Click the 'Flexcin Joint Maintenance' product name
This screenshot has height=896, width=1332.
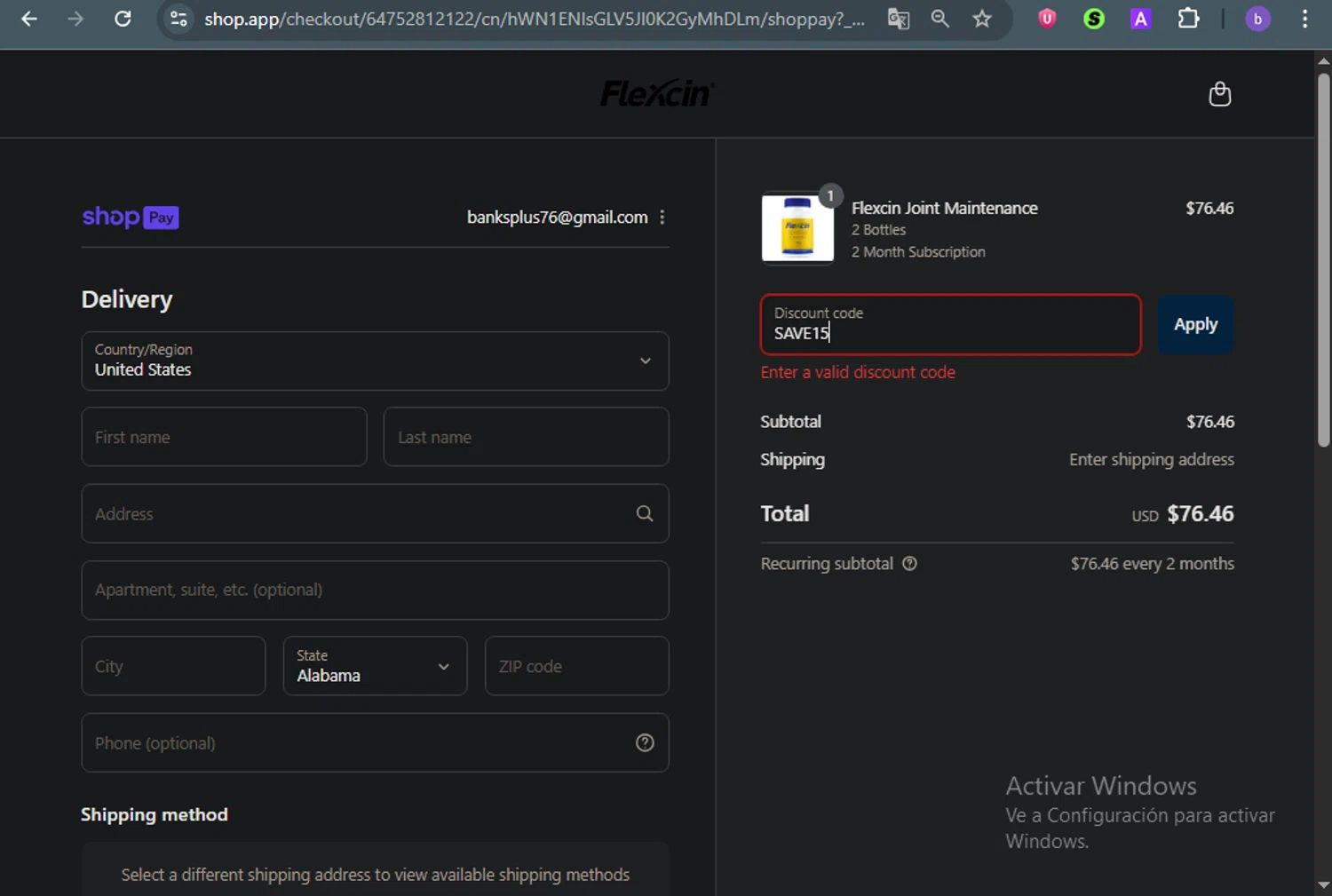tap(945, 208)
